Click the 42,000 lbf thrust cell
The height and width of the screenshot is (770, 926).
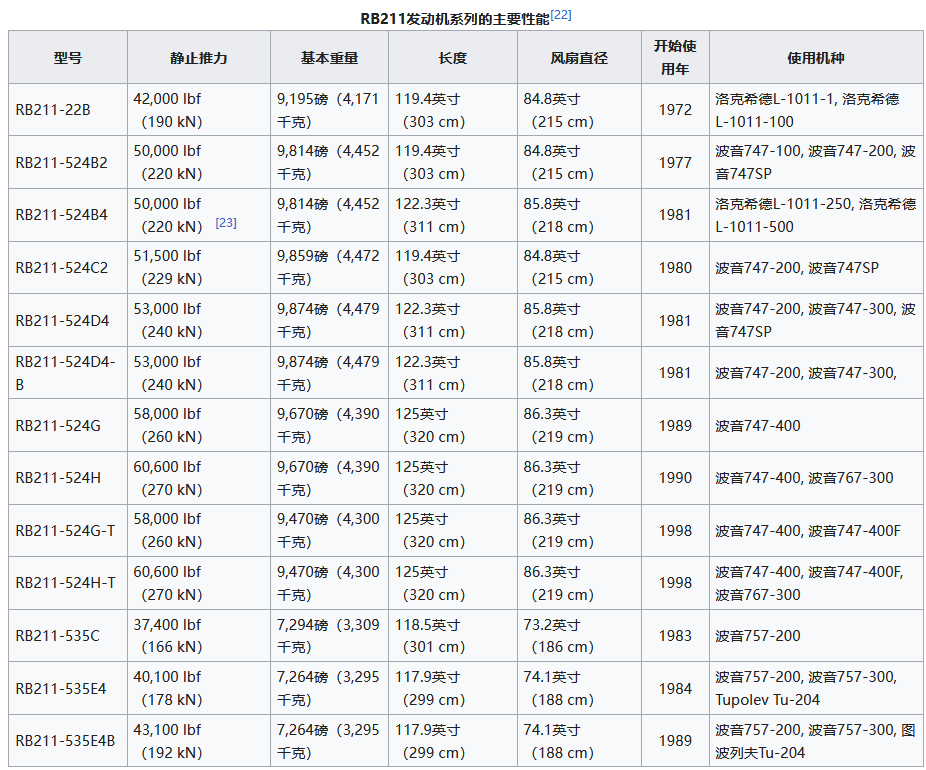click(198, 110)
